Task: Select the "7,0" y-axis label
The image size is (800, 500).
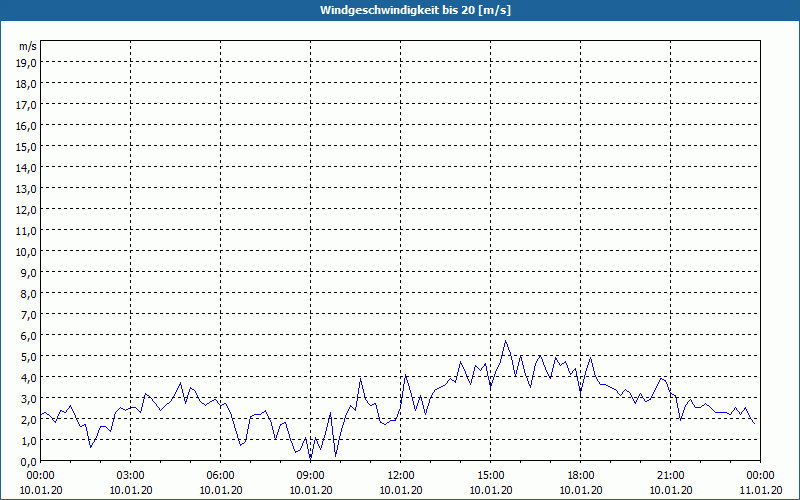Action: point(29,314)
